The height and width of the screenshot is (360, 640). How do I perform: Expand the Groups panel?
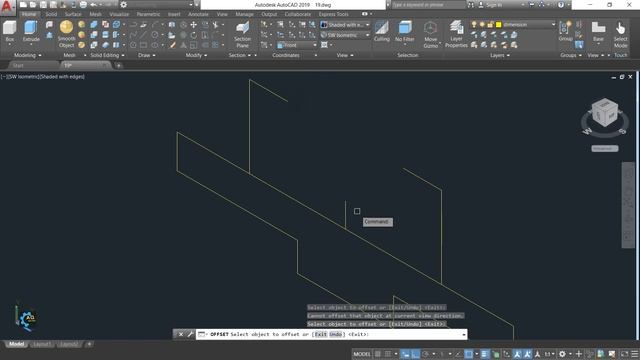tap(571, 55)
